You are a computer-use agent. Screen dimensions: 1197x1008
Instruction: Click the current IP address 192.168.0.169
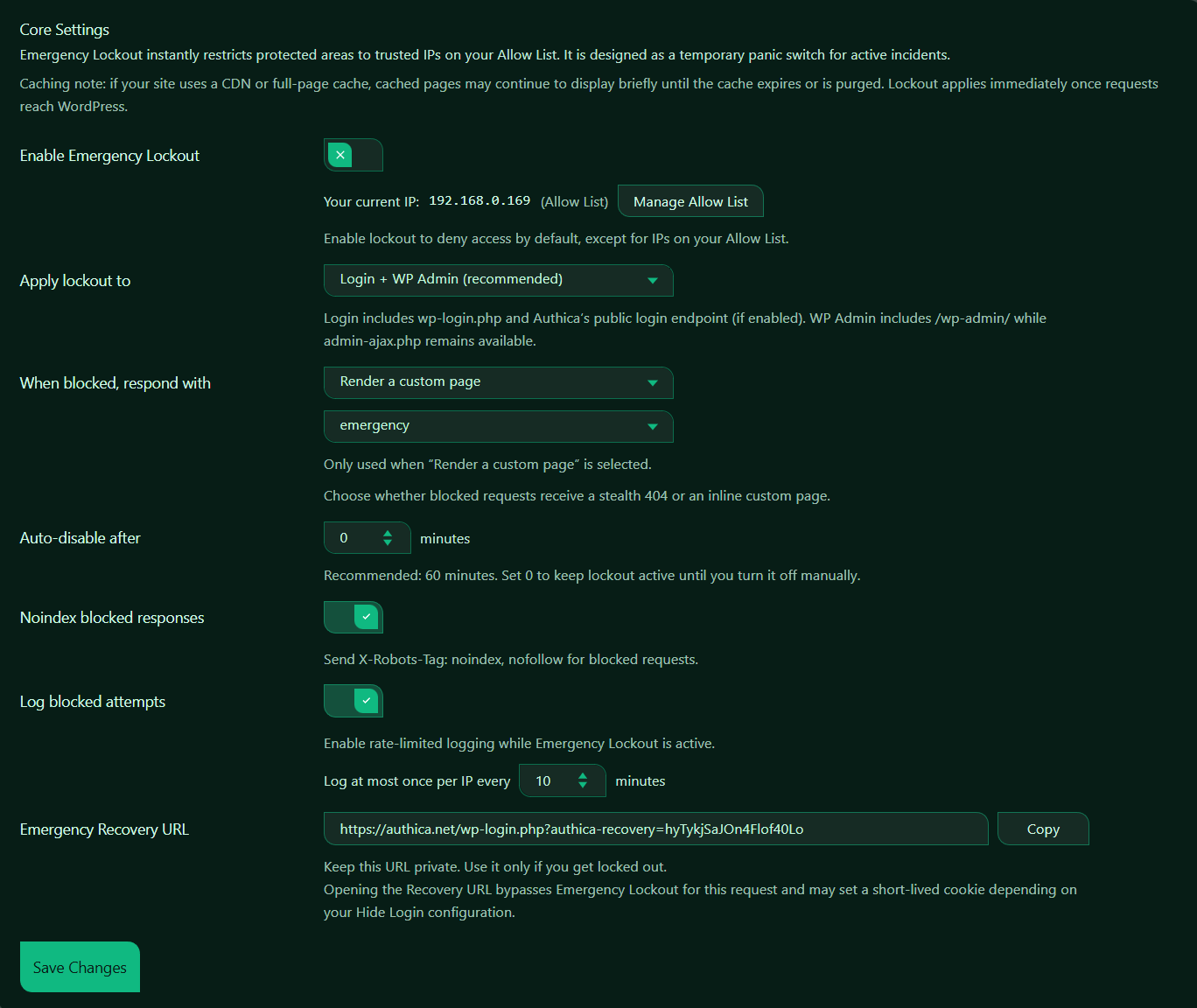click(479, 201)
